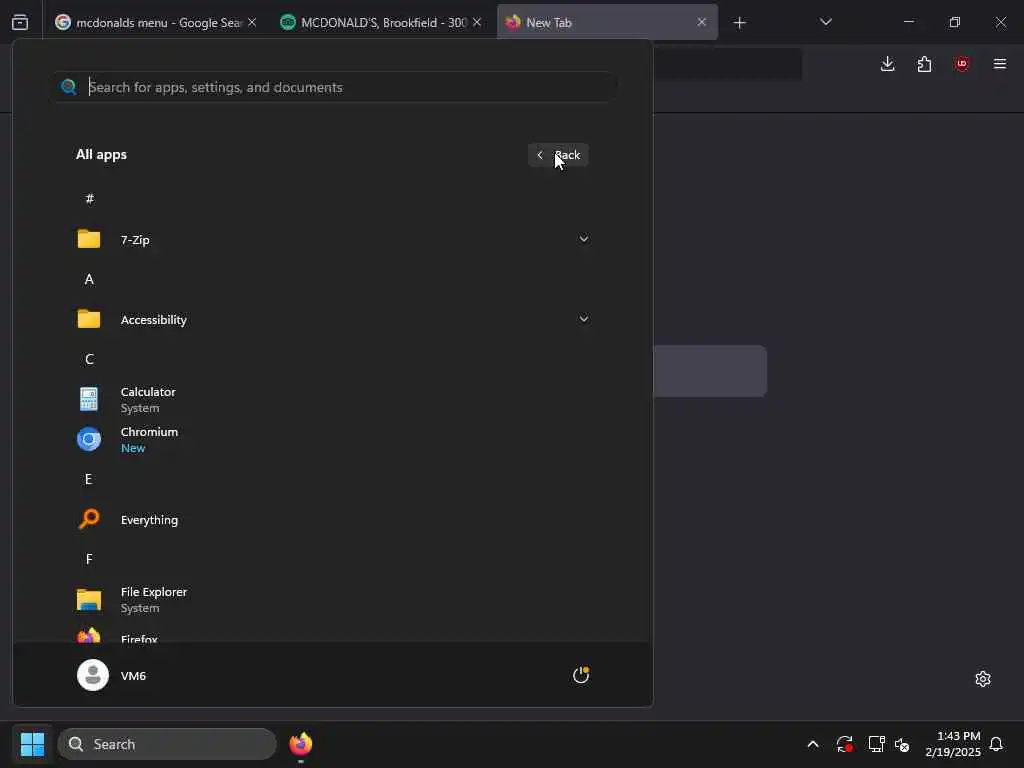
Task: Jump to letter C index header
Action: point(89,359)
